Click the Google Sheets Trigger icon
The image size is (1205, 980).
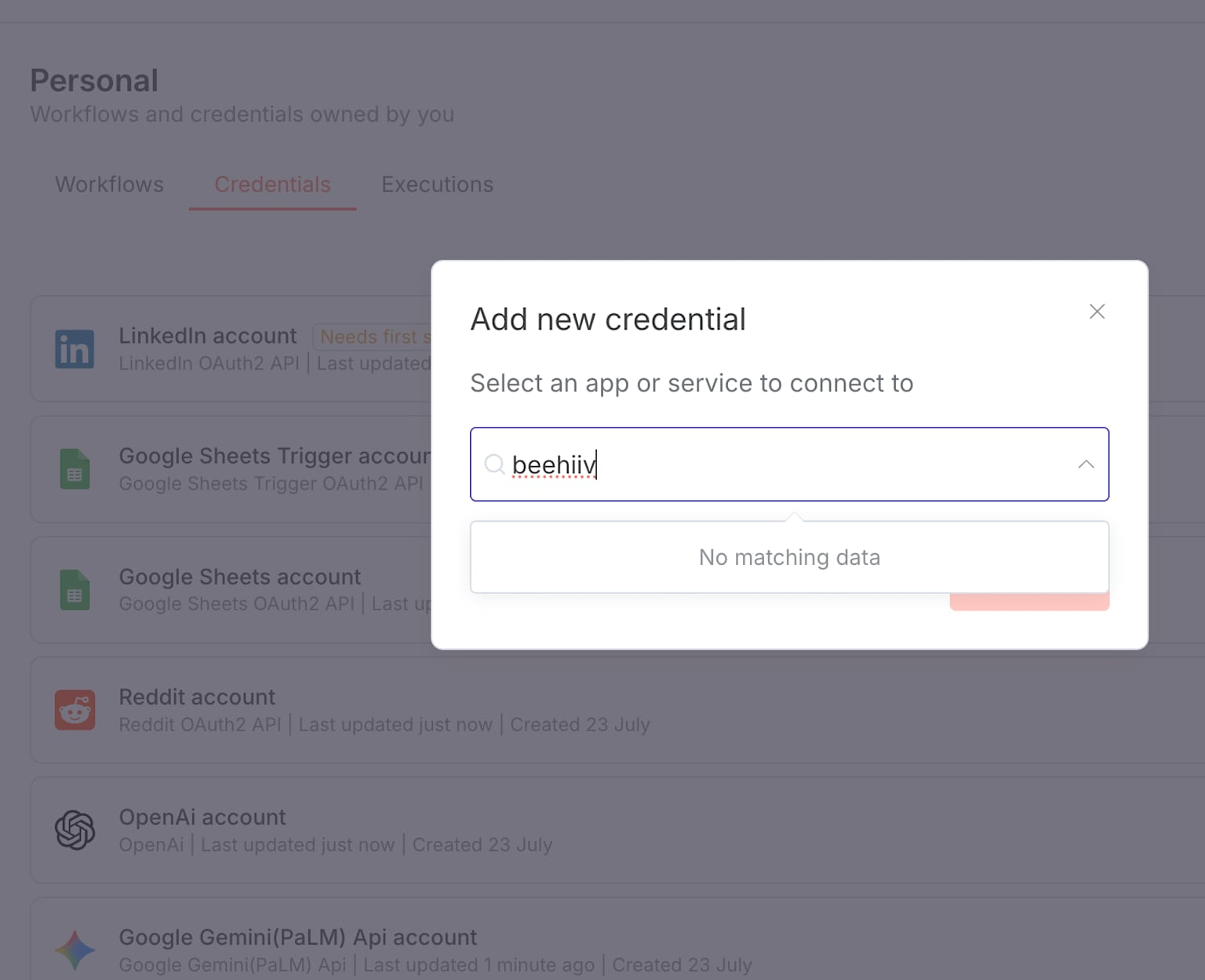click(75, 469)
